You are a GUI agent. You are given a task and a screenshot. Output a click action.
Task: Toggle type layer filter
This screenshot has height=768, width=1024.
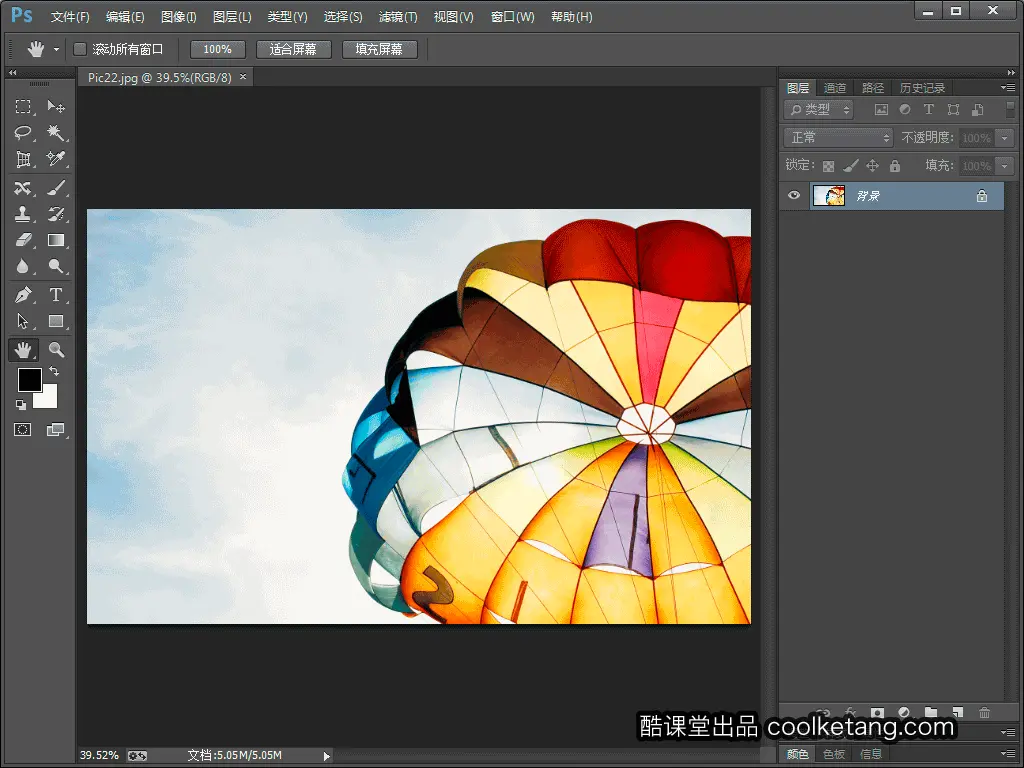(929, 110)
